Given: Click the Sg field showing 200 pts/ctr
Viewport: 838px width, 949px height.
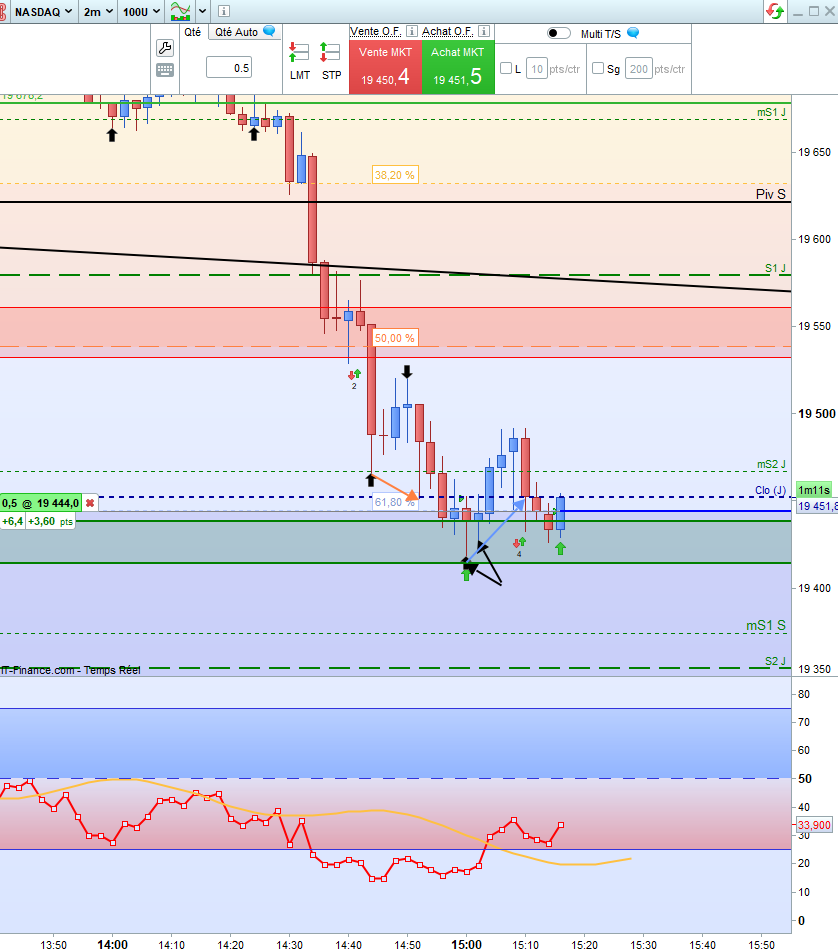Looking at the screenshot, I should tap(638, 69).
